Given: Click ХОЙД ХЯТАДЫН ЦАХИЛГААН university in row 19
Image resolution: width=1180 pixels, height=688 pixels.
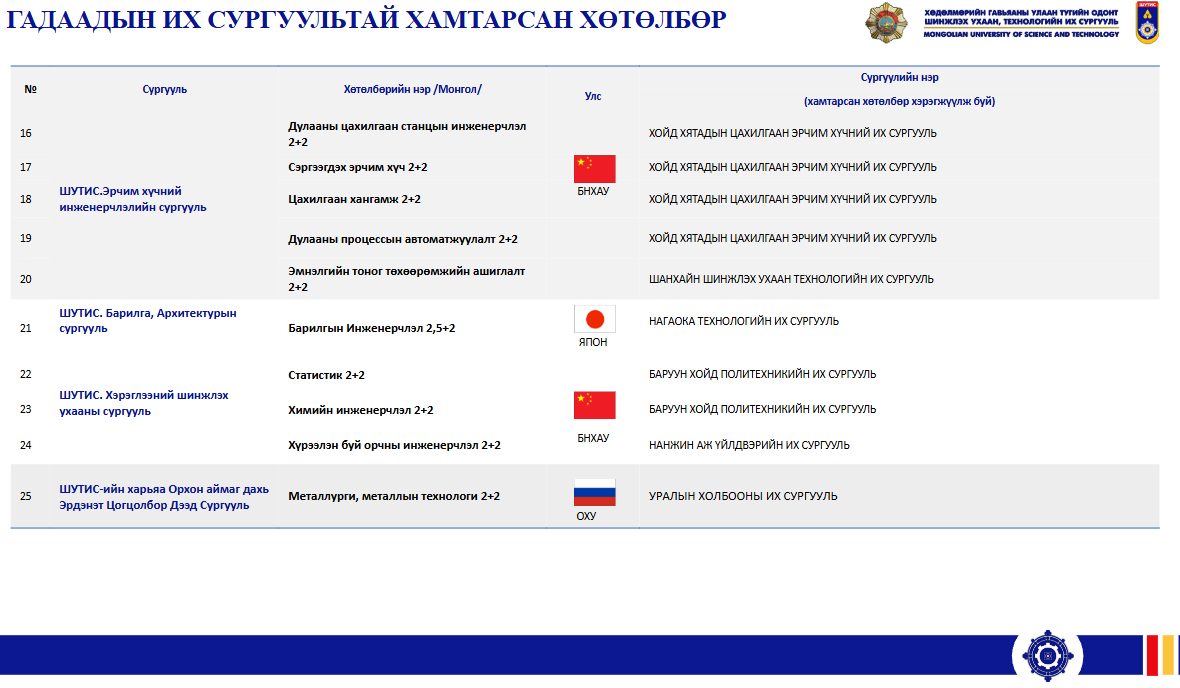Looking at the screenshot, I should pos(792,238).
